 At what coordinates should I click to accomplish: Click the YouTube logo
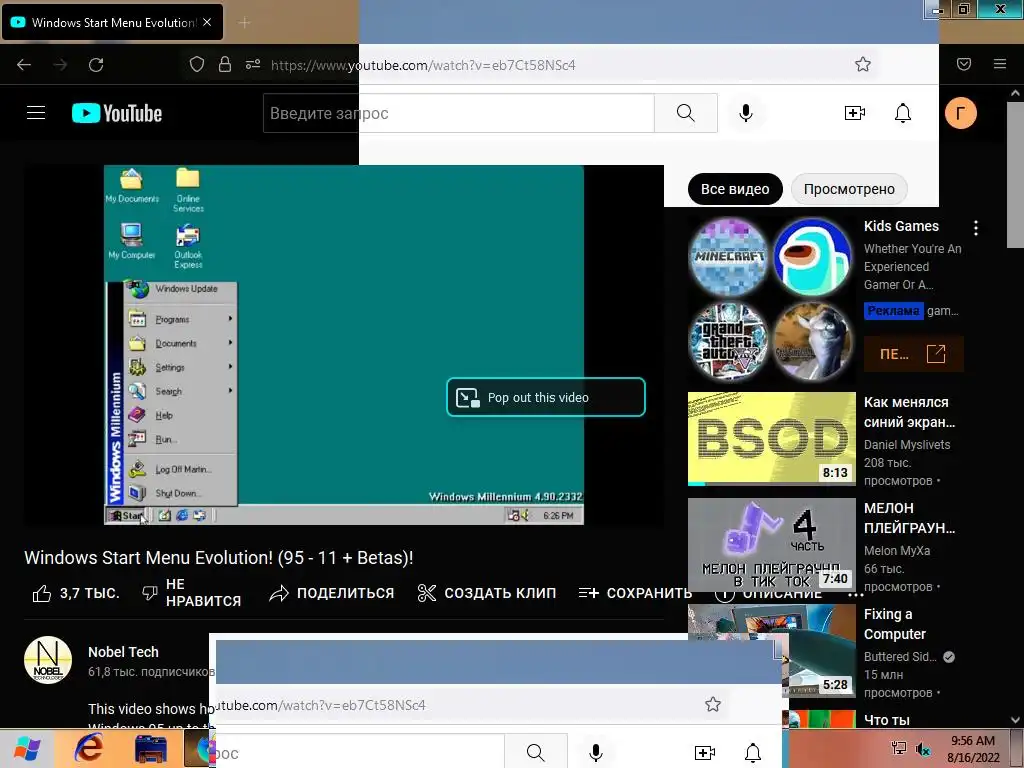click(x=117, y=113)
